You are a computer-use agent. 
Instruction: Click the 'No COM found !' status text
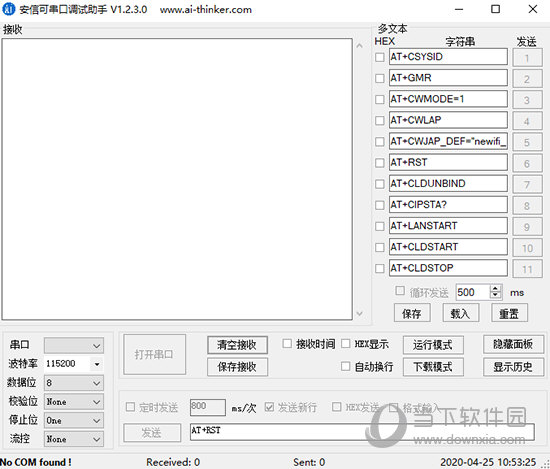pyautogui.click(x=35, y=462)
